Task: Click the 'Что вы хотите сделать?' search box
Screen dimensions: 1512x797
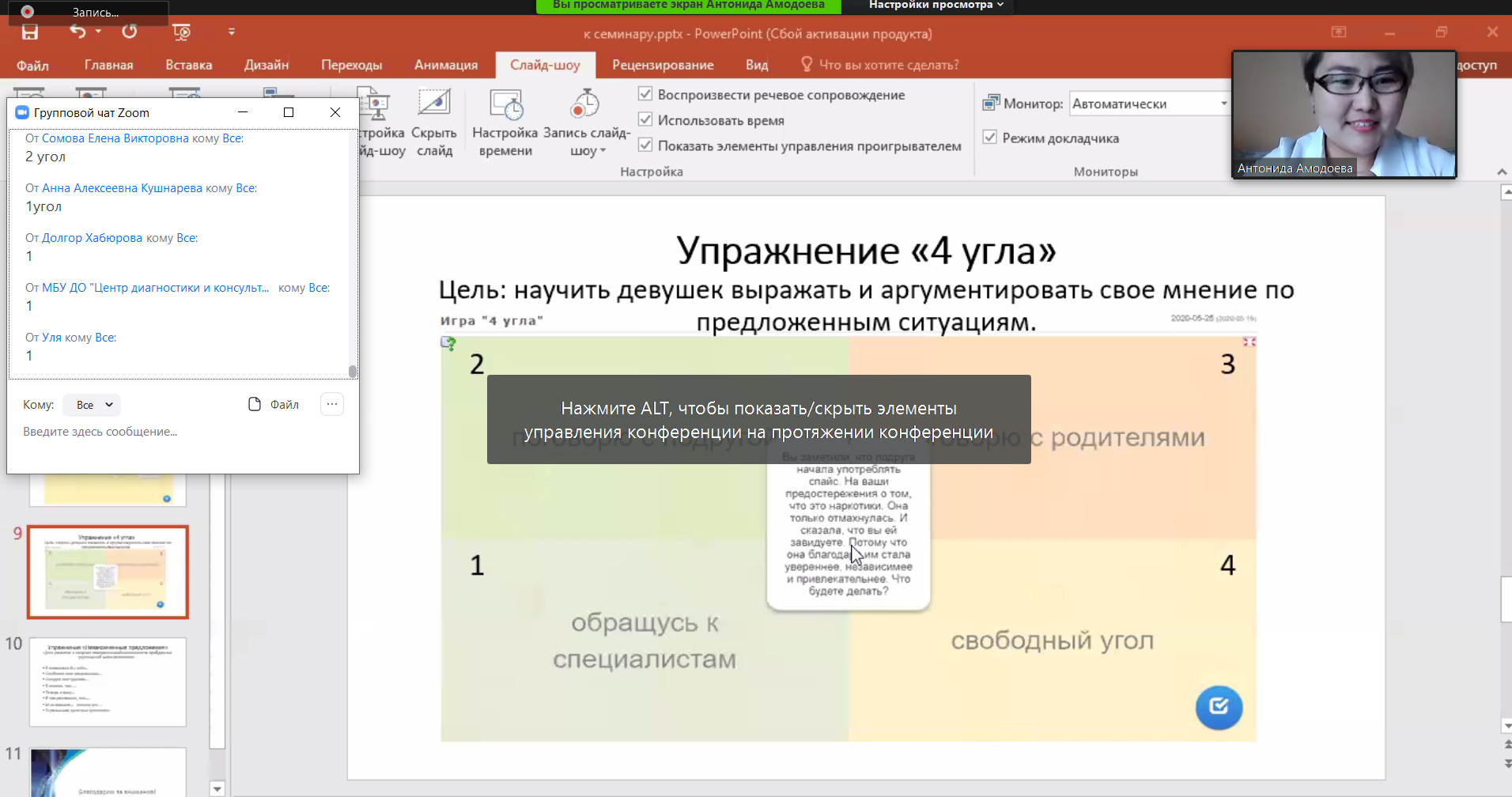Action: click(880, 65)
